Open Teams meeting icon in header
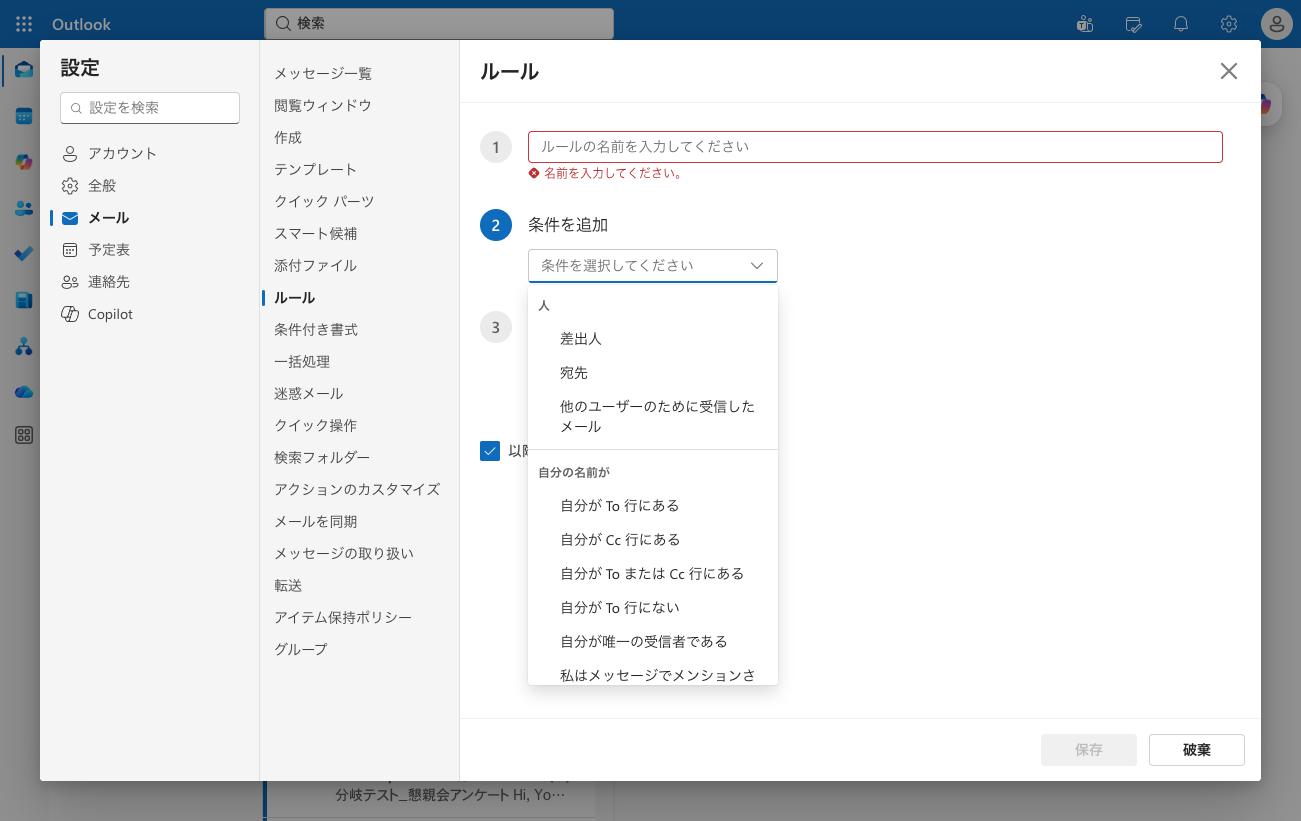Viewport: 1301px width, 821px height. coord(1084,24)
